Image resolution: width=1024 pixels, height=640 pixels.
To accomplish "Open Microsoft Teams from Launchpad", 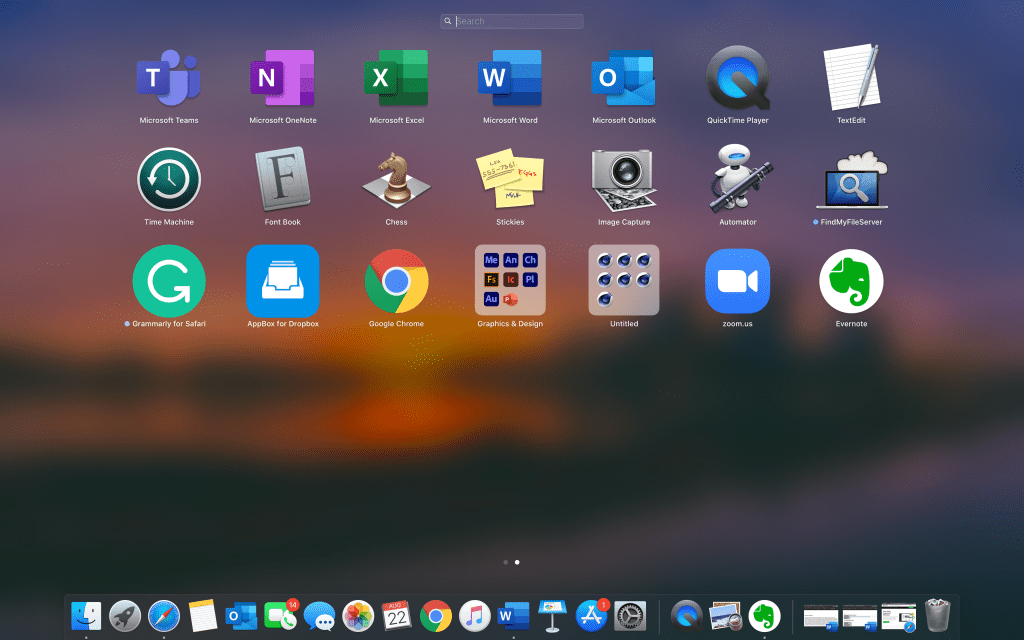I will point(168,78).
